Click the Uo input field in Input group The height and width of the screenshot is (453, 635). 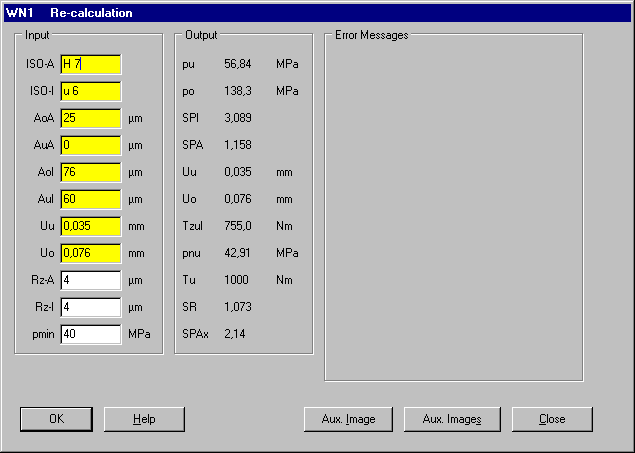90,253
